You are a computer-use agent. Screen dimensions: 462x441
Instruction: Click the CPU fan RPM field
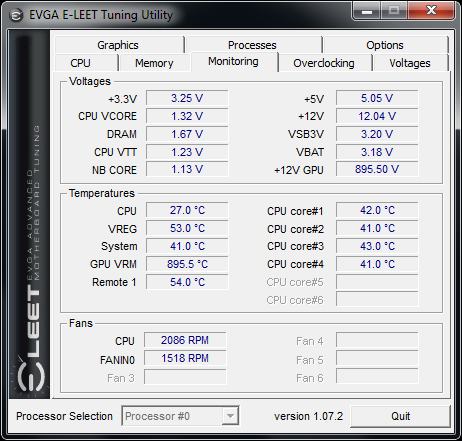(185, 340)
